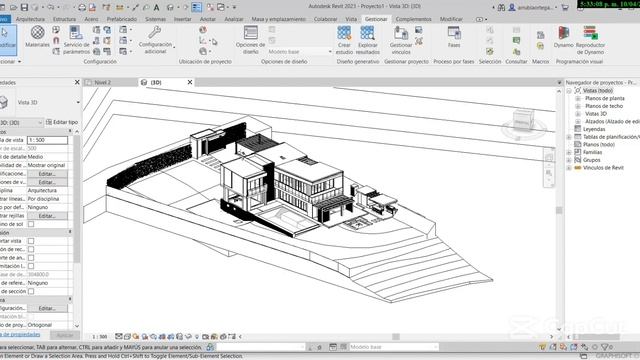Collapse Vistas (todo) in project browser
Viewport: 640px width, 360px height.
pos(569,91)
